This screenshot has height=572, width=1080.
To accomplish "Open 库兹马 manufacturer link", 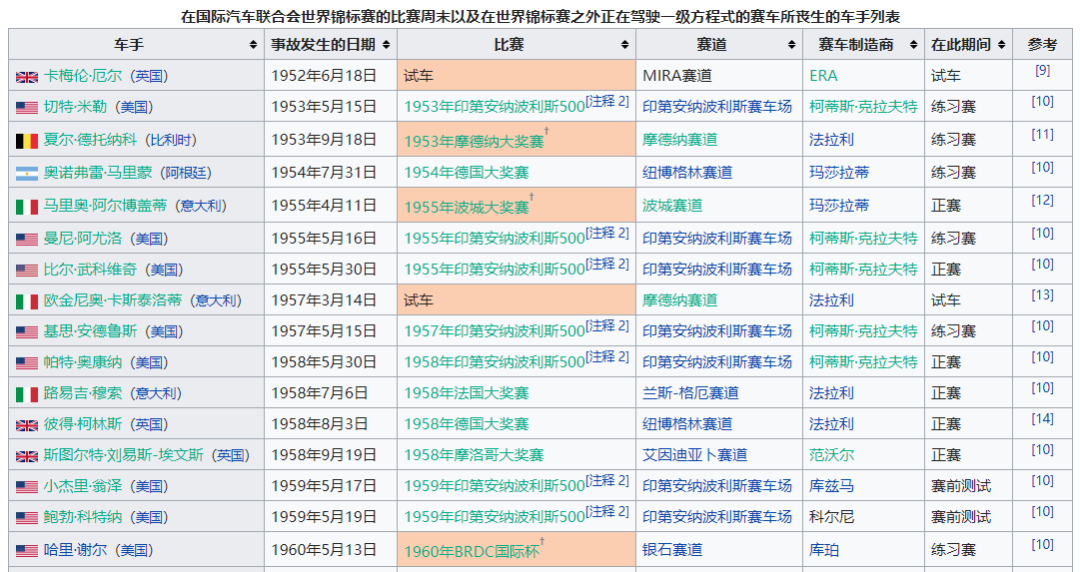I will point(831,486).
